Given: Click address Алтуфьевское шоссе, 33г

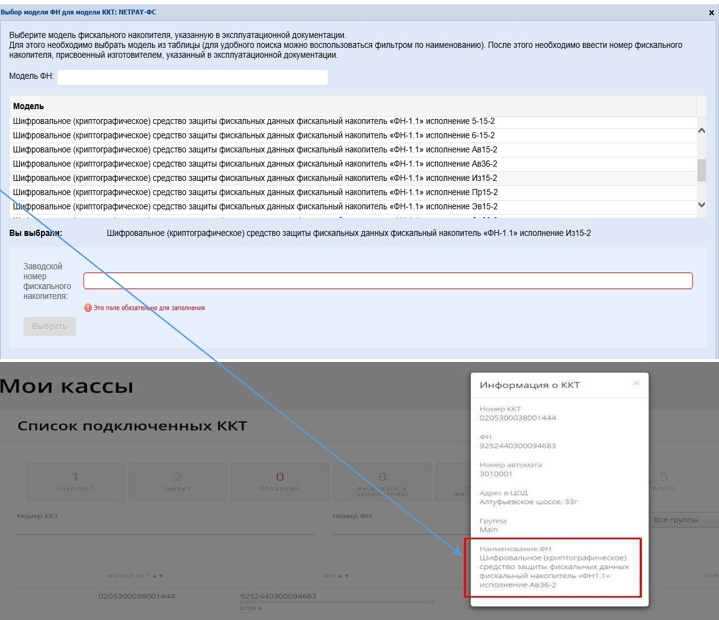Looking at the screenshot, I should [529, 502].
